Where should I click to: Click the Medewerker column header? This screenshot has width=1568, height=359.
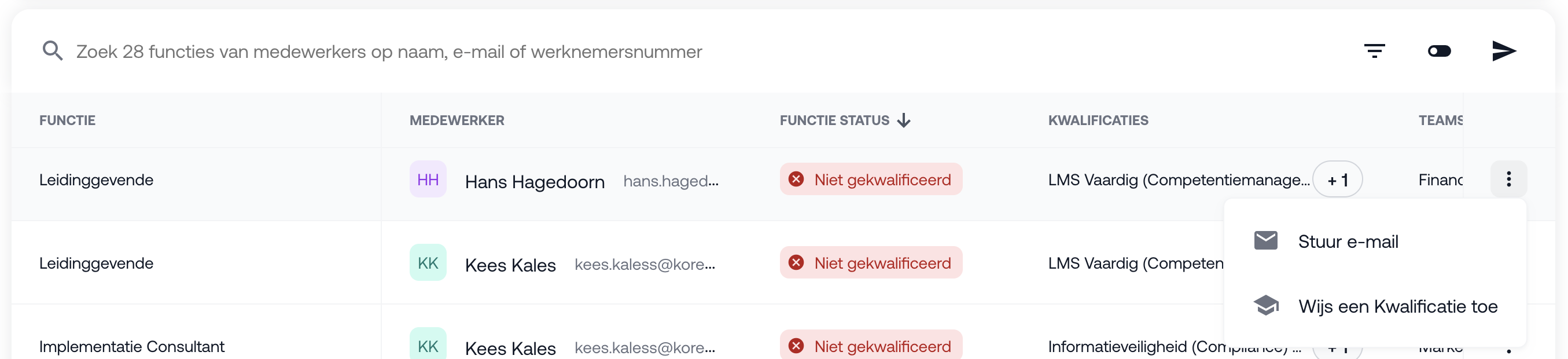[x=457, y=120]
